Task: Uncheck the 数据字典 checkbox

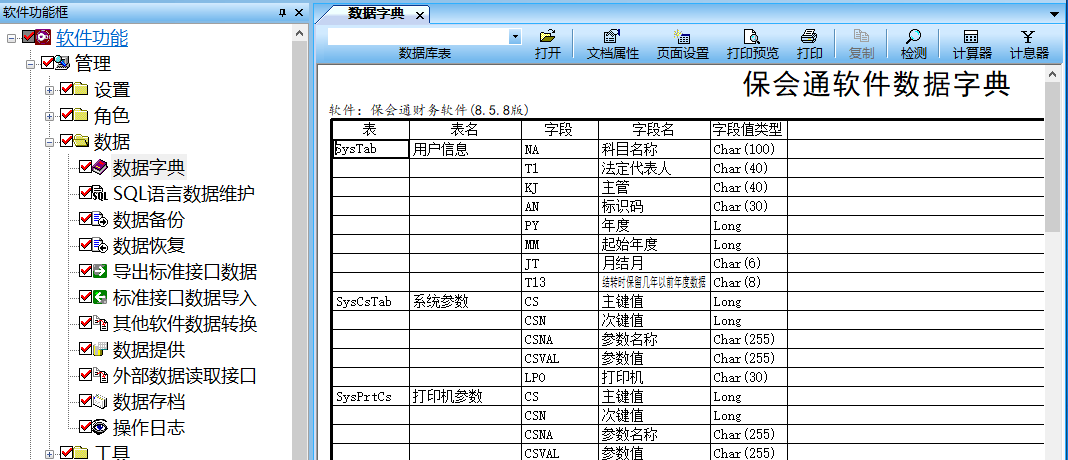Action: [x=86, y=166]
